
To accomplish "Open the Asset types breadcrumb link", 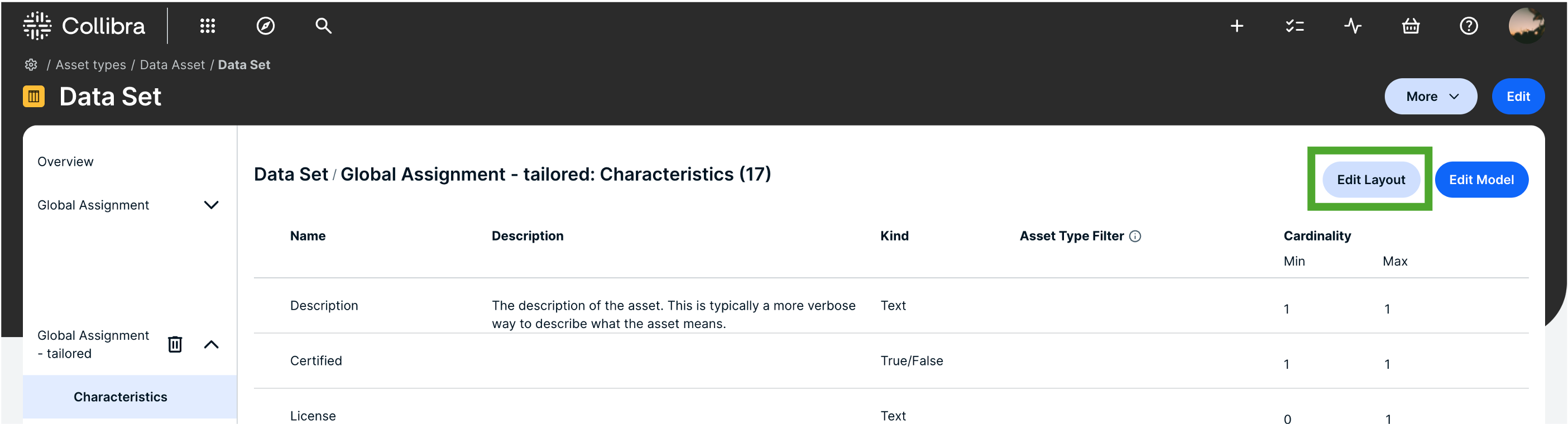I will [90, 65].
